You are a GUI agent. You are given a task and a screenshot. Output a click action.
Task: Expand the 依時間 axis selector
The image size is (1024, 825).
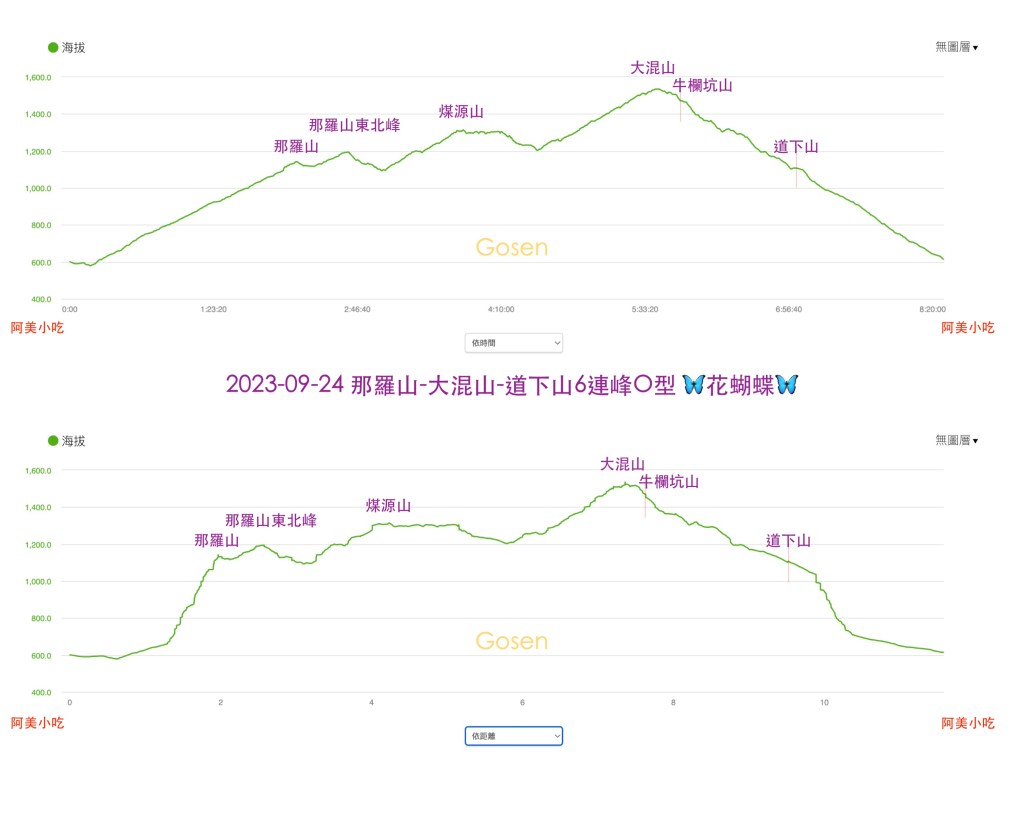point(514,343)
